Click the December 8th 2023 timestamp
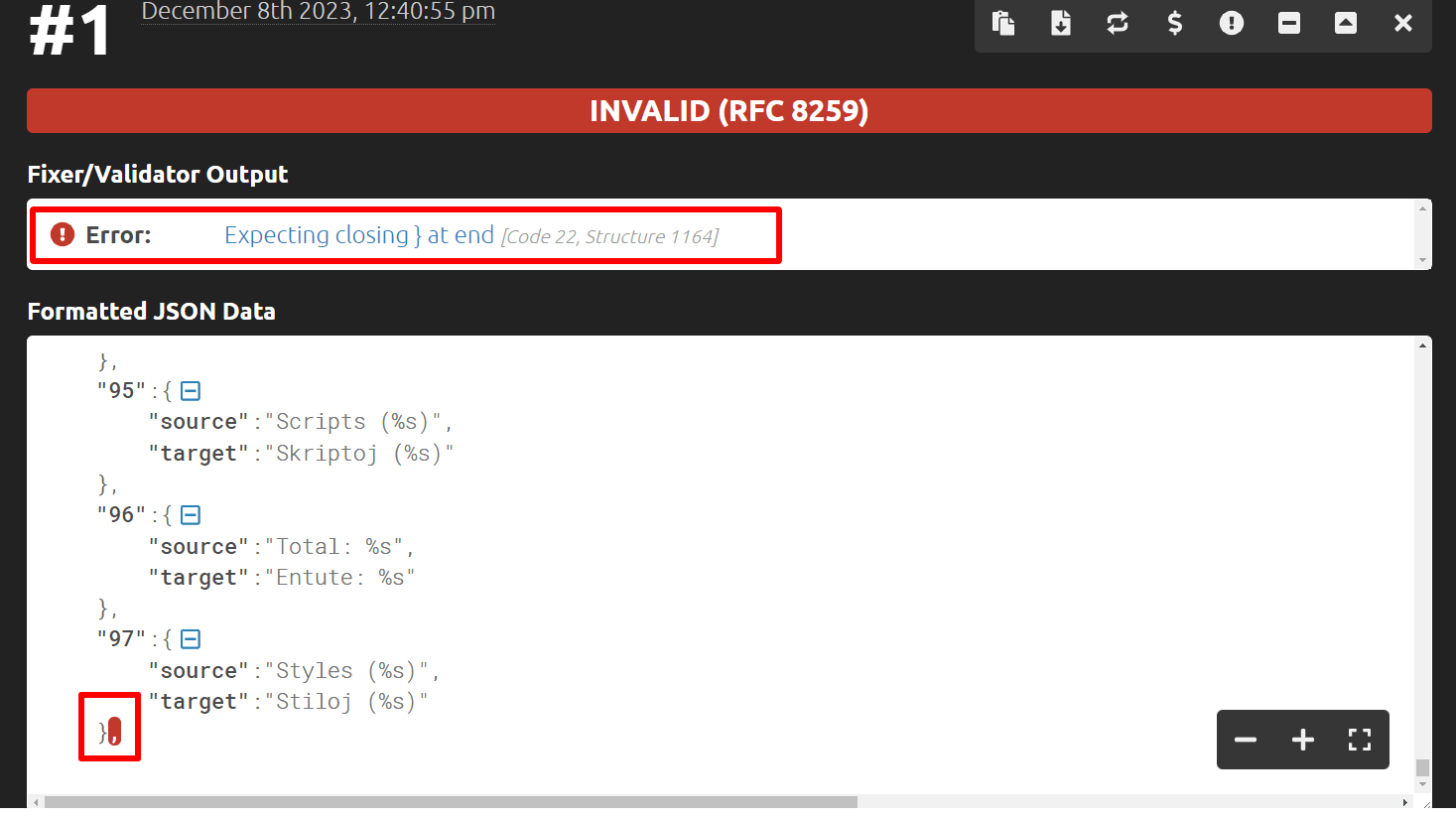The image size is (1456, 819). (319, 12)
